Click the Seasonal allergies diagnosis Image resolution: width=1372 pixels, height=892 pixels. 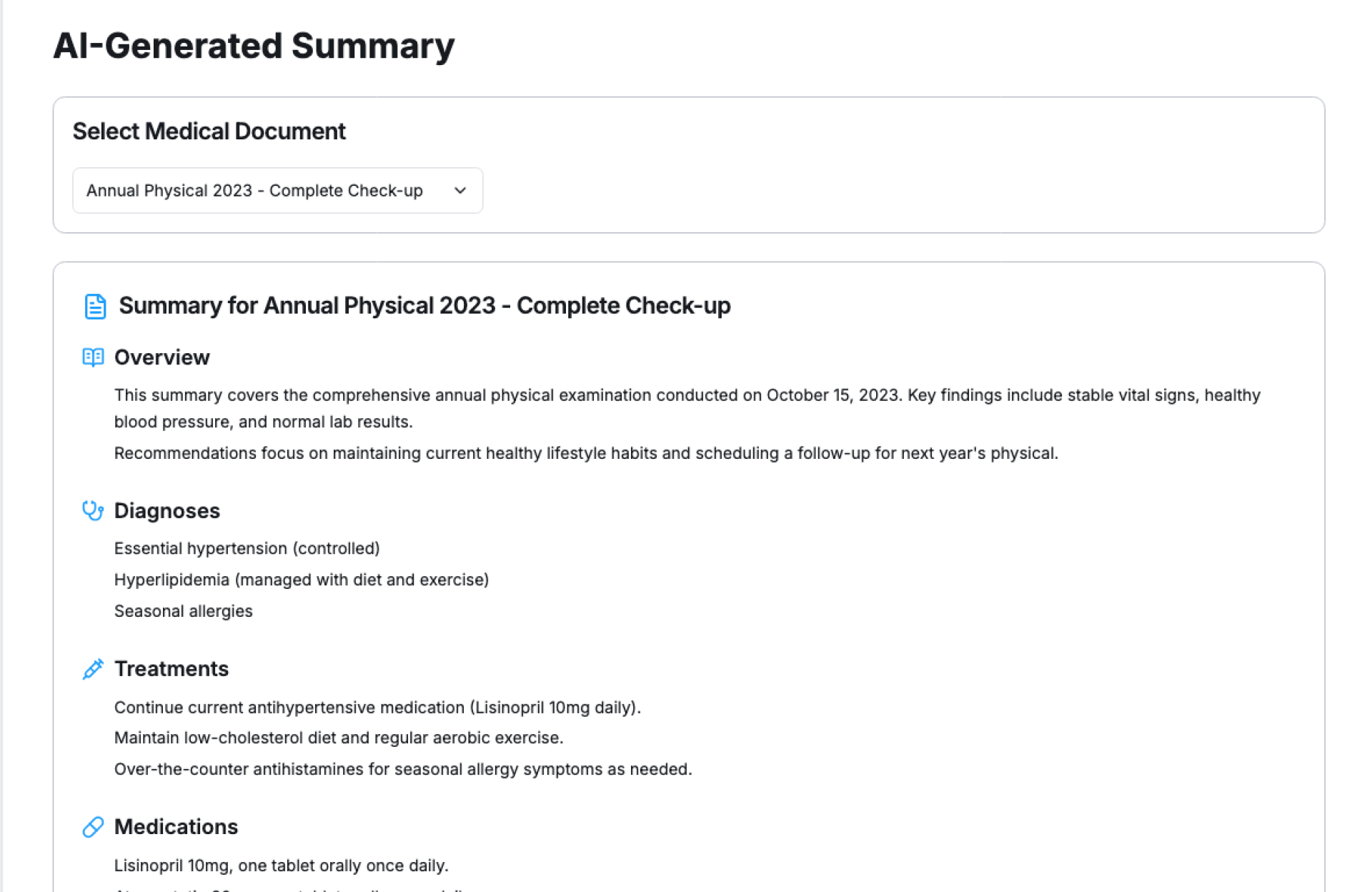coord(183,611)
